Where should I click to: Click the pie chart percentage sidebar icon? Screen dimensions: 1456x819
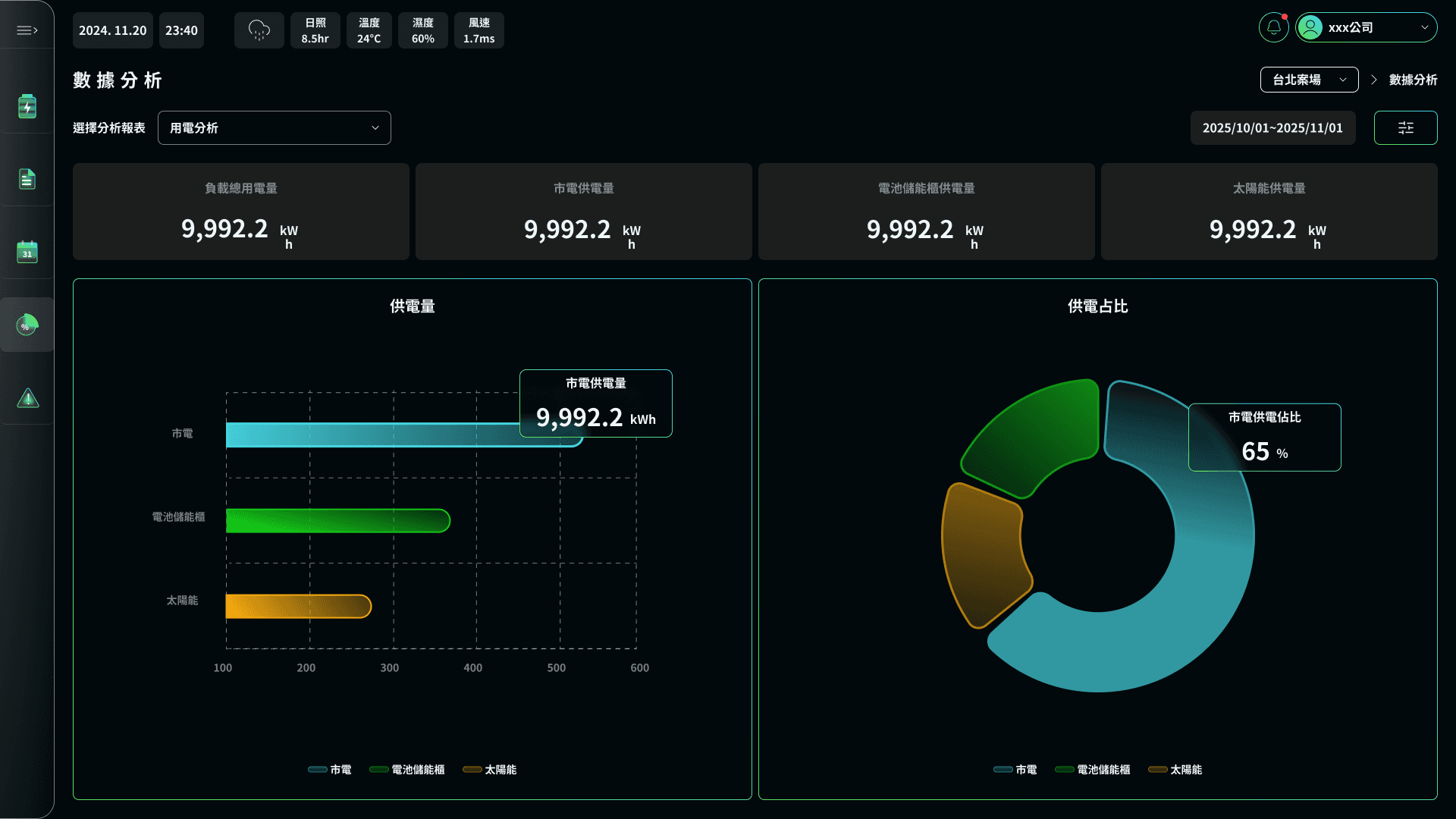[x=27, y=325]
